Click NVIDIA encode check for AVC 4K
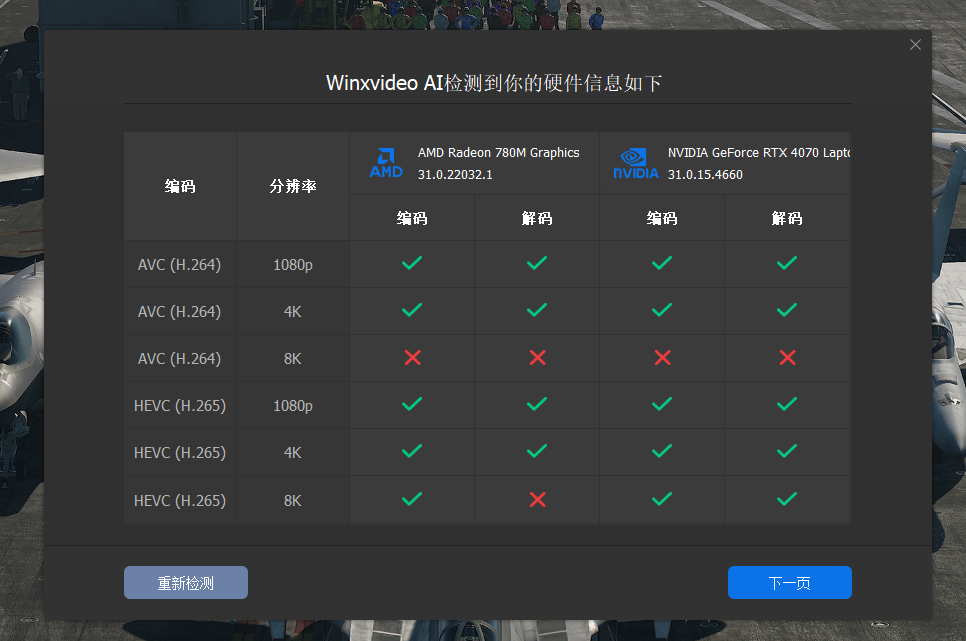The height and width of the screenshot is (641, 966). pos(662,310)
